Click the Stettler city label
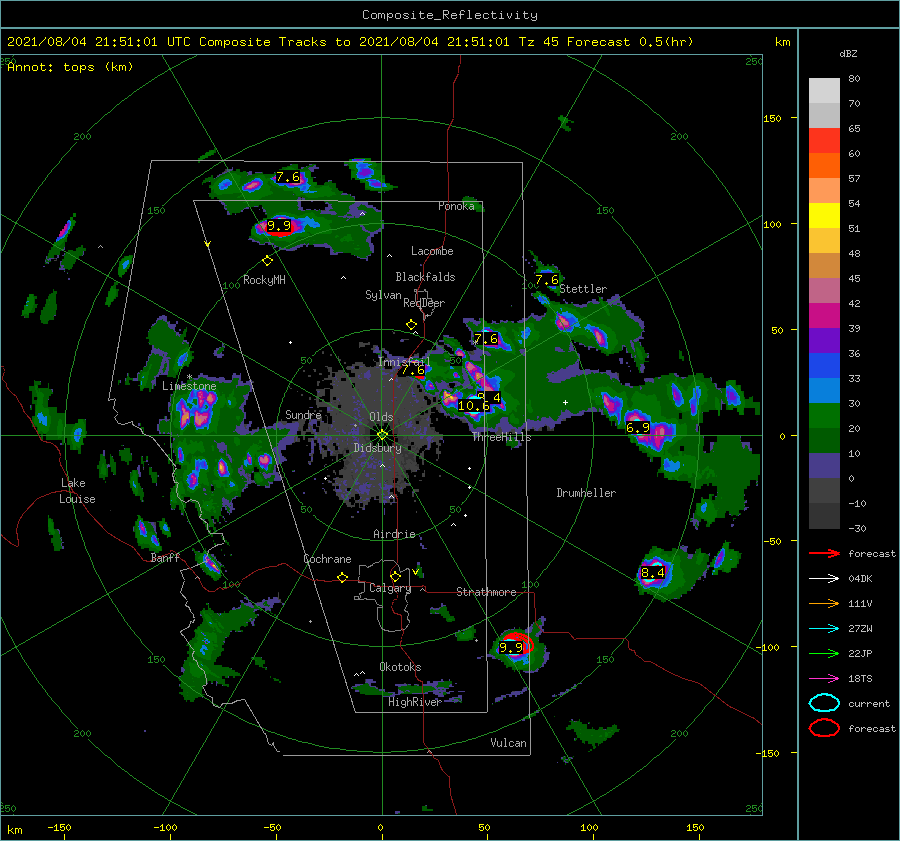 click(583, 289)
